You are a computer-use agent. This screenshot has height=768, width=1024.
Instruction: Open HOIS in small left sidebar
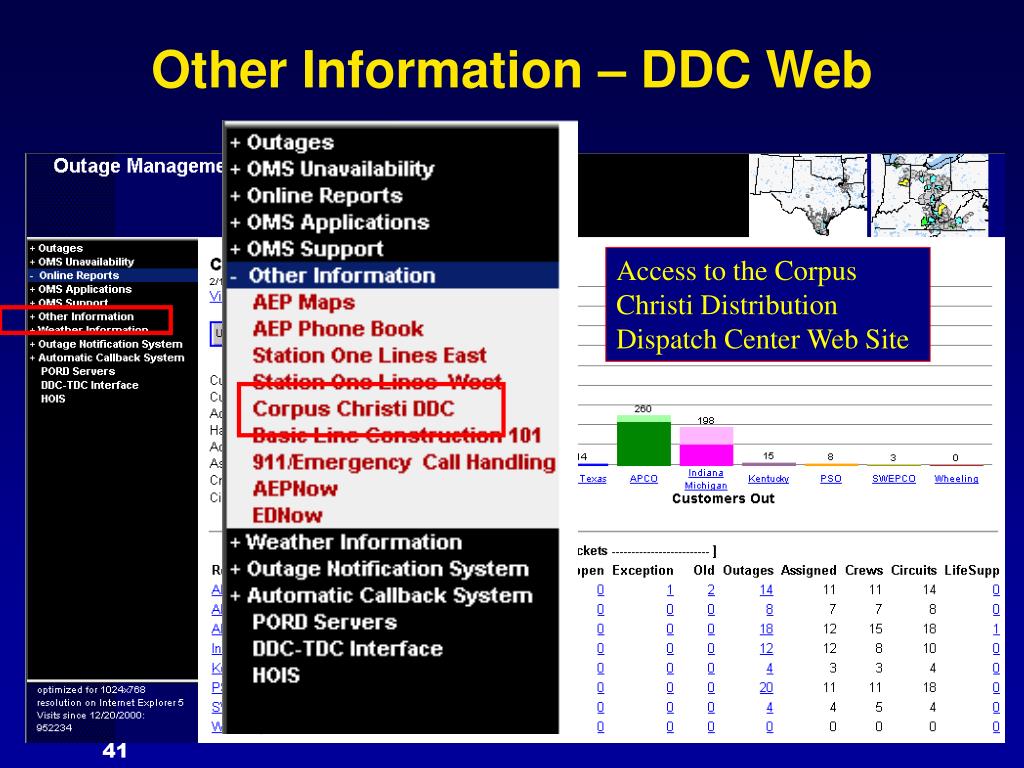tap(53, 399)
